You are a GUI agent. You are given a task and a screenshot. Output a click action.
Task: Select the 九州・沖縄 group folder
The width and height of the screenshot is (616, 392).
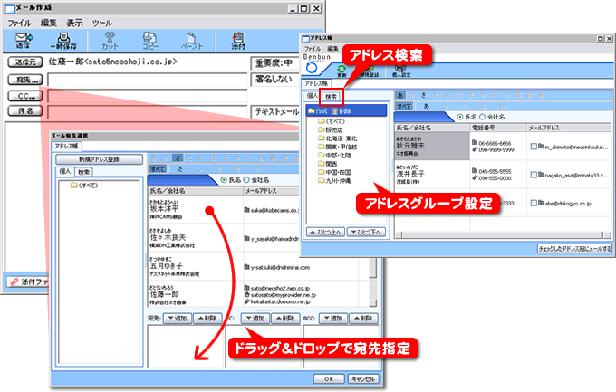point(334,181)
